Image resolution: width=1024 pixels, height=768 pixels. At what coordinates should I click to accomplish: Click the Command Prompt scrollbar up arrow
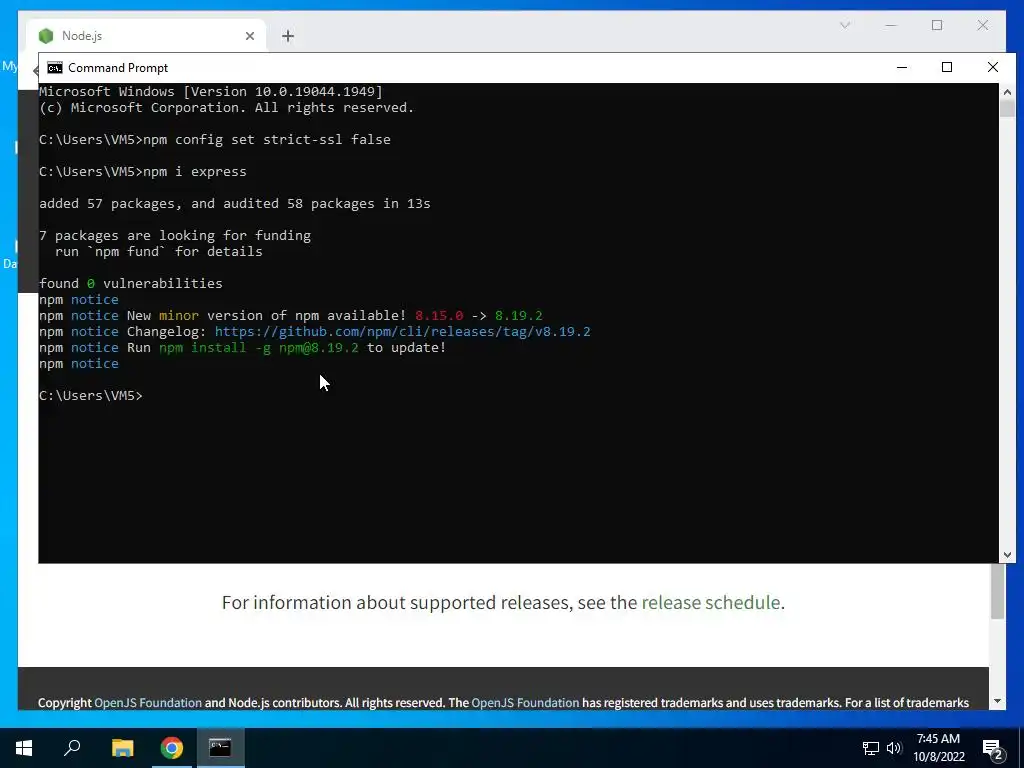click(x=1007, y=92)
